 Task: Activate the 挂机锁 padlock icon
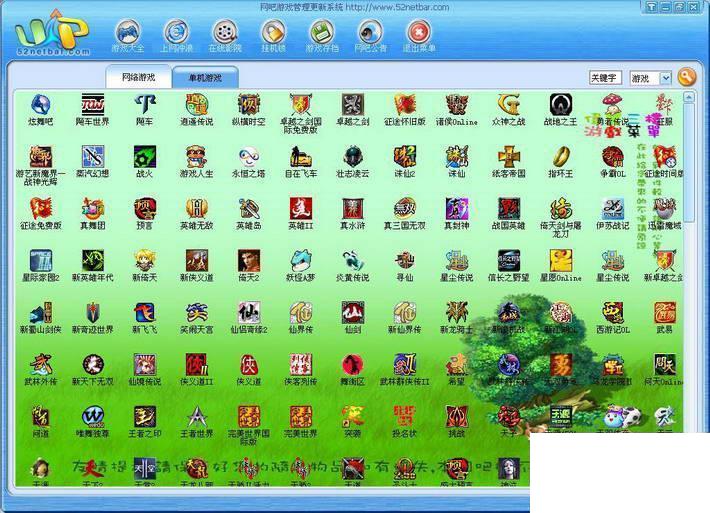pyautogui.click(x=273, y=32)
